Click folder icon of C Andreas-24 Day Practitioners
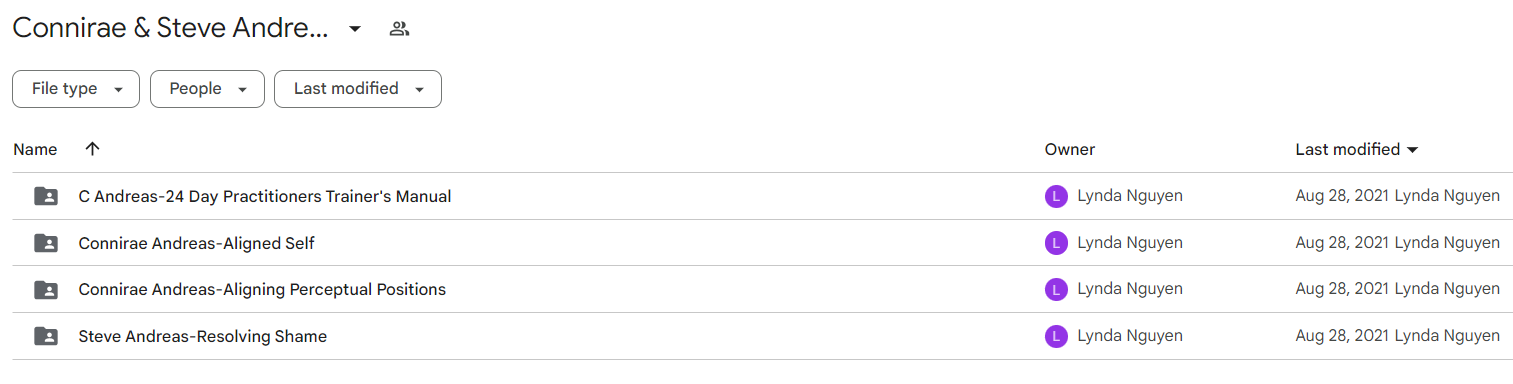The width and height of the screenshot is (1513, 384). (45, 196)
